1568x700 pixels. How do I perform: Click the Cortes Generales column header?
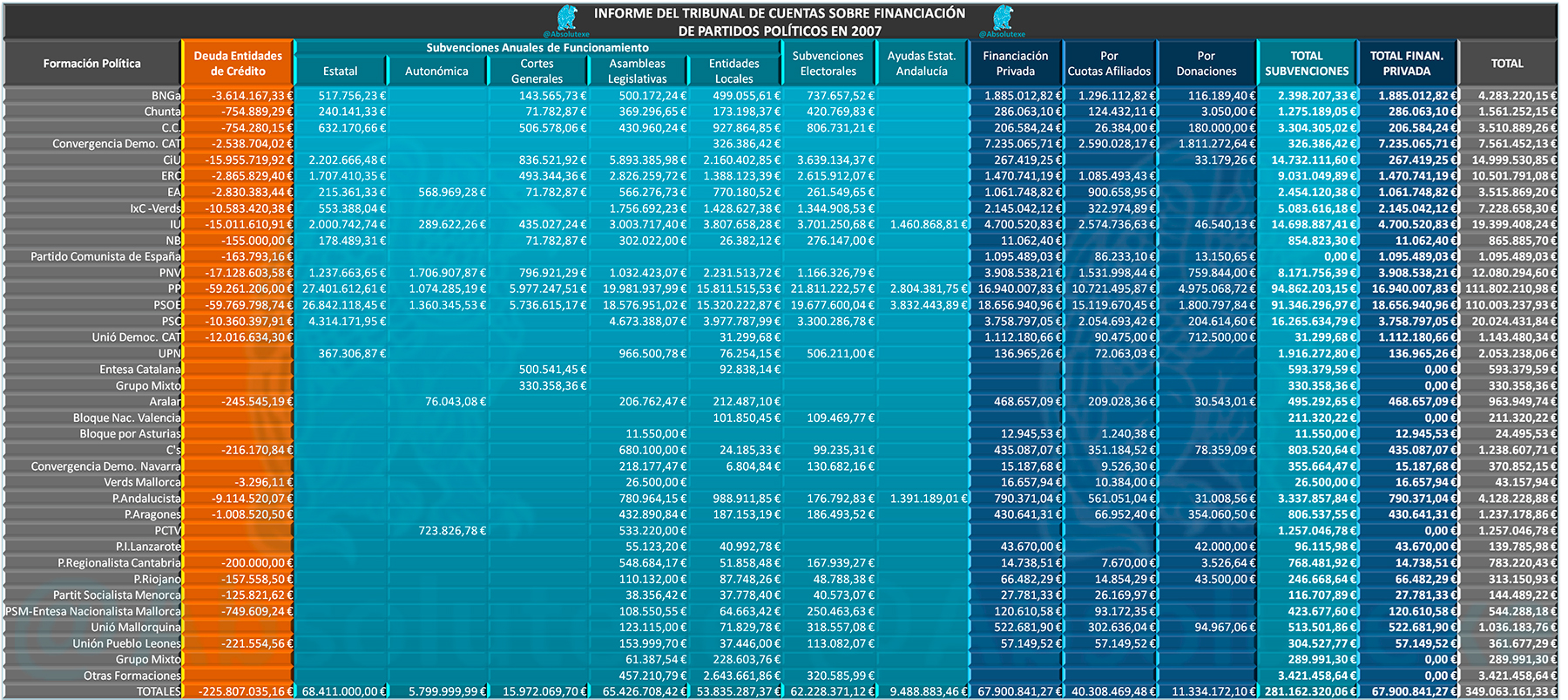click(x=537, y=71)
